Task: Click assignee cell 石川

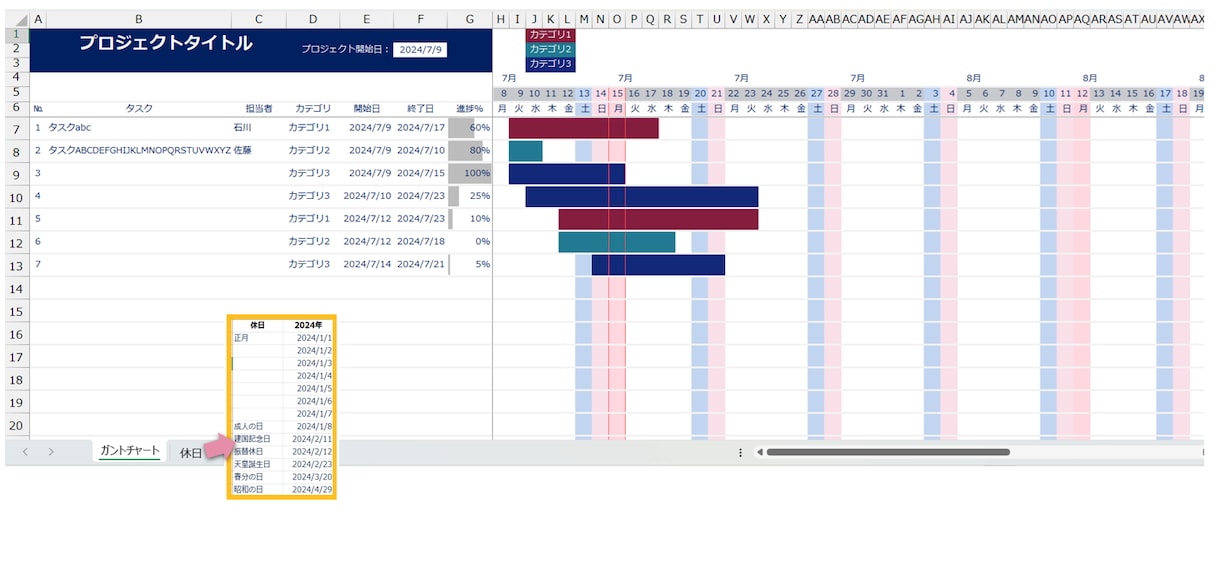Action: tap(259, 128)
